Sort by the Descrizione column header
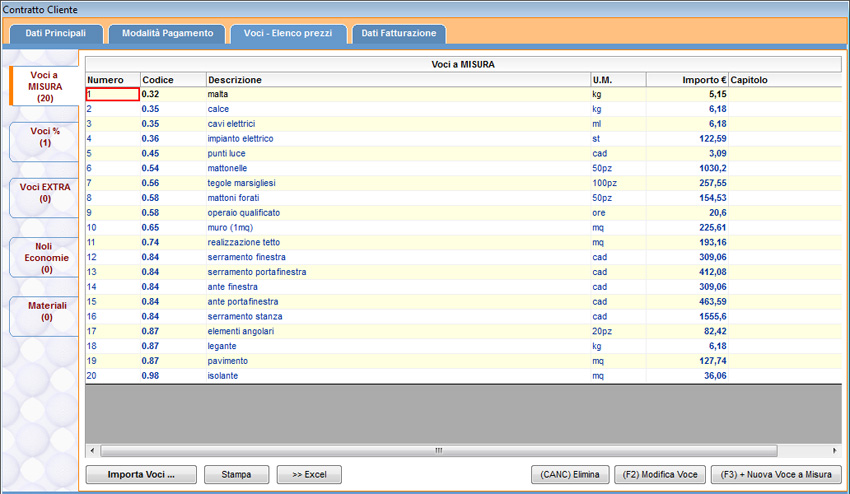850x494 pixels. (x=397, y=80)
